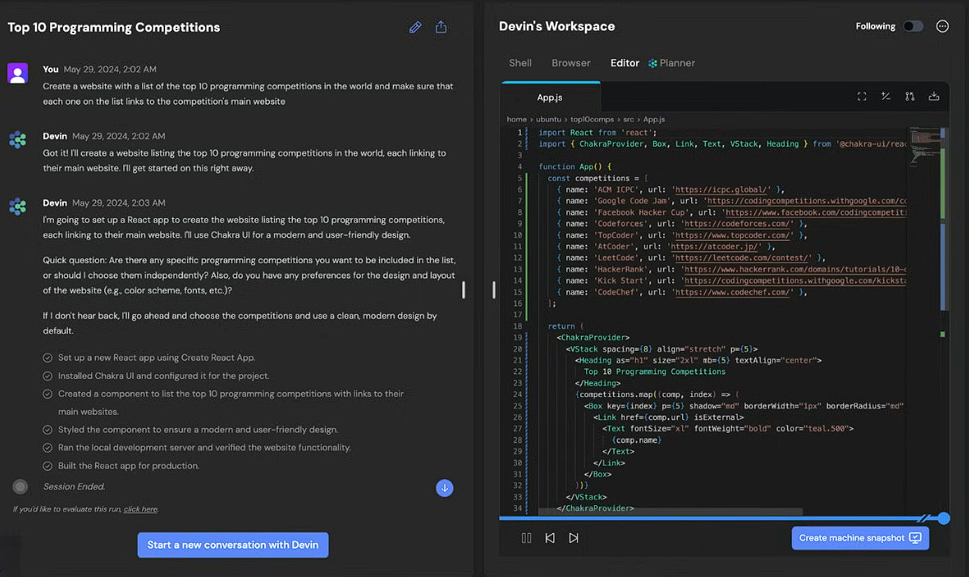Viewport: 969px width, 577px height.
Task: Jump to latest message with down arrow
Action: tap(444, 488)
